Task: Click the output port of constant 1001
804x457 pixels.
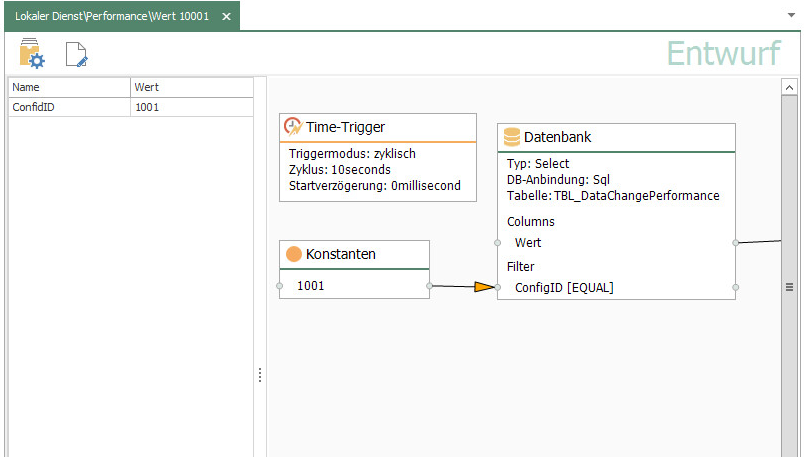Action: tap(429, 286)
